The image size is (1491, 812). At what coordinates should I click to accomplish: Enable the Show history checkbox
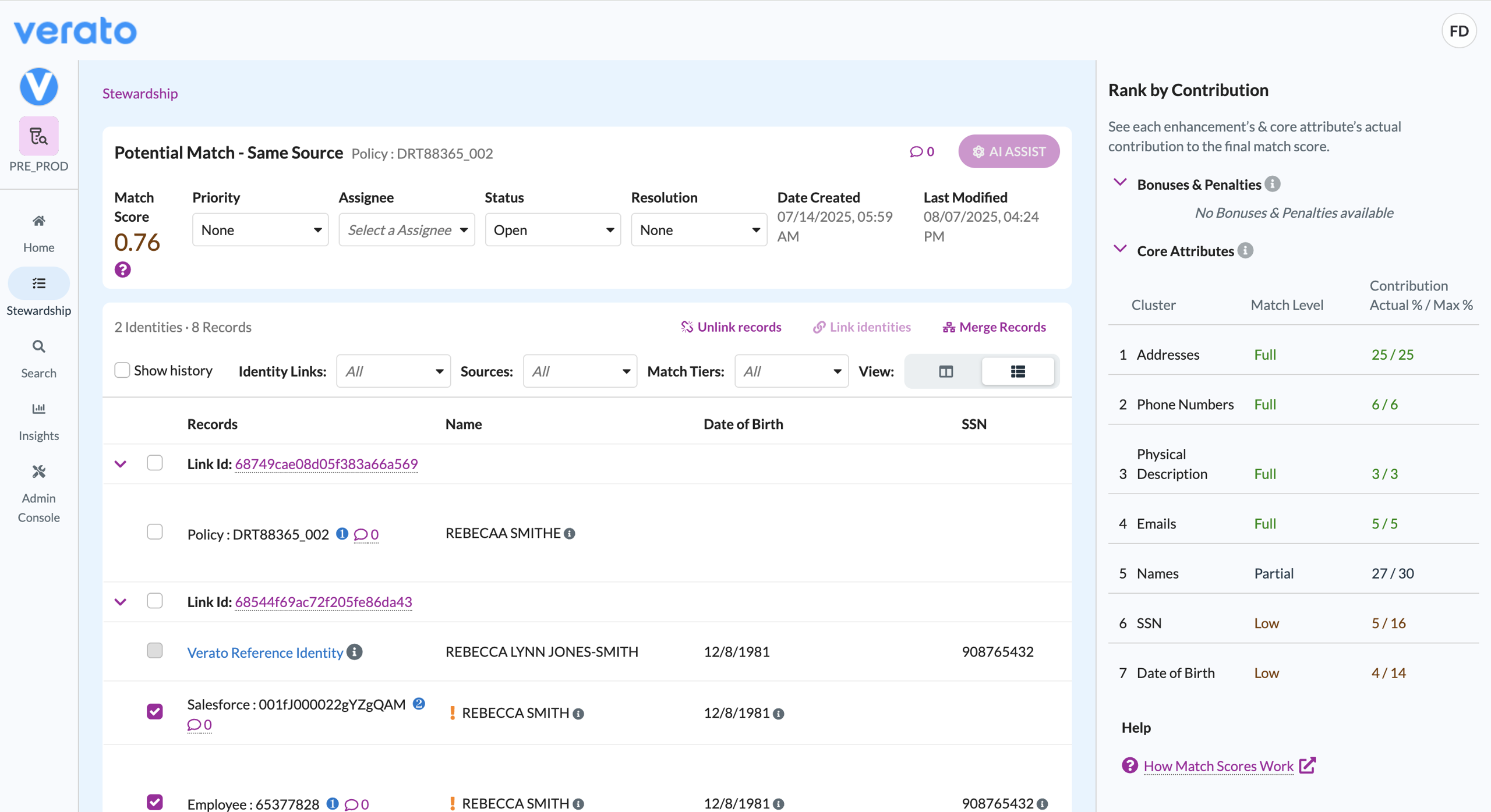tap(122, 370)
